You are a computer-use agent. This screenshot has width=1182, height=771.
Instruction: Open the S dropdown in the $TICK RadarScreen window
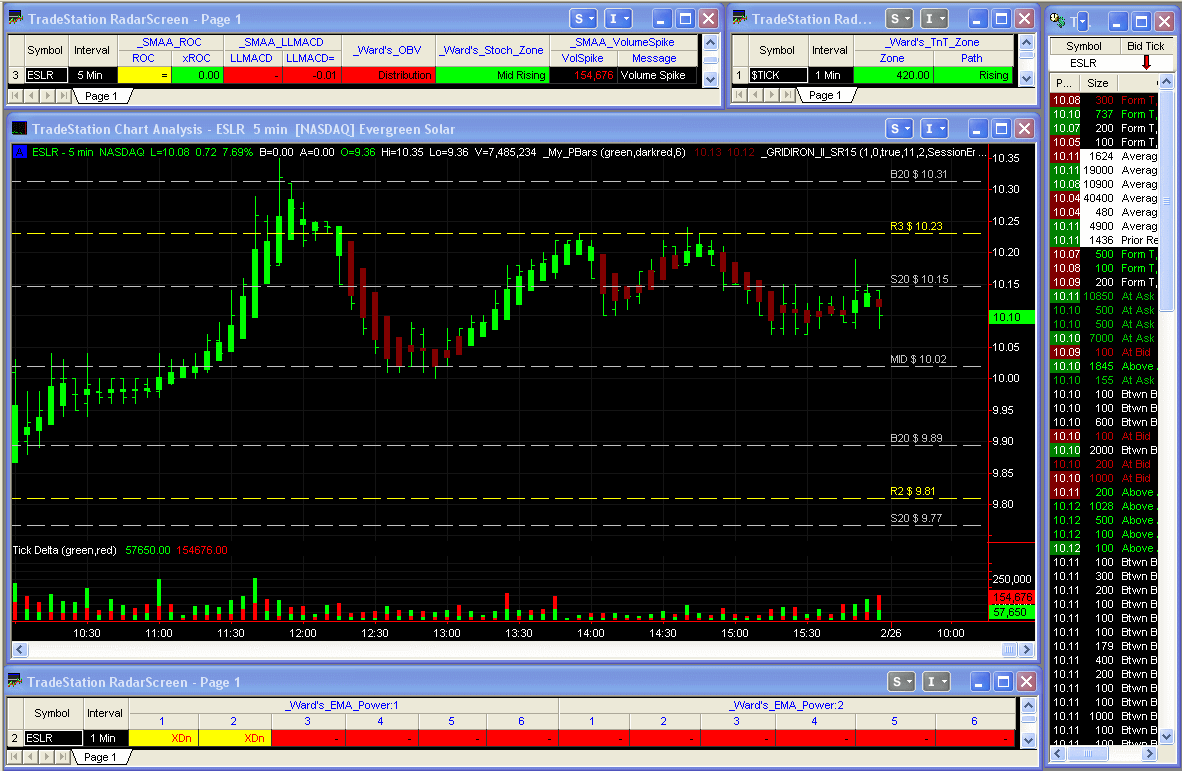coord(899,19)
